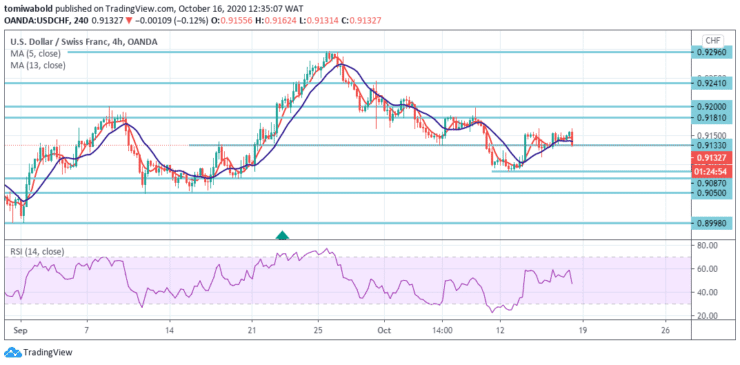The width and height of the screenshot is (740, 365).
Task: Click the 0.92000 price level label
Action: click(x=712, y=107)
